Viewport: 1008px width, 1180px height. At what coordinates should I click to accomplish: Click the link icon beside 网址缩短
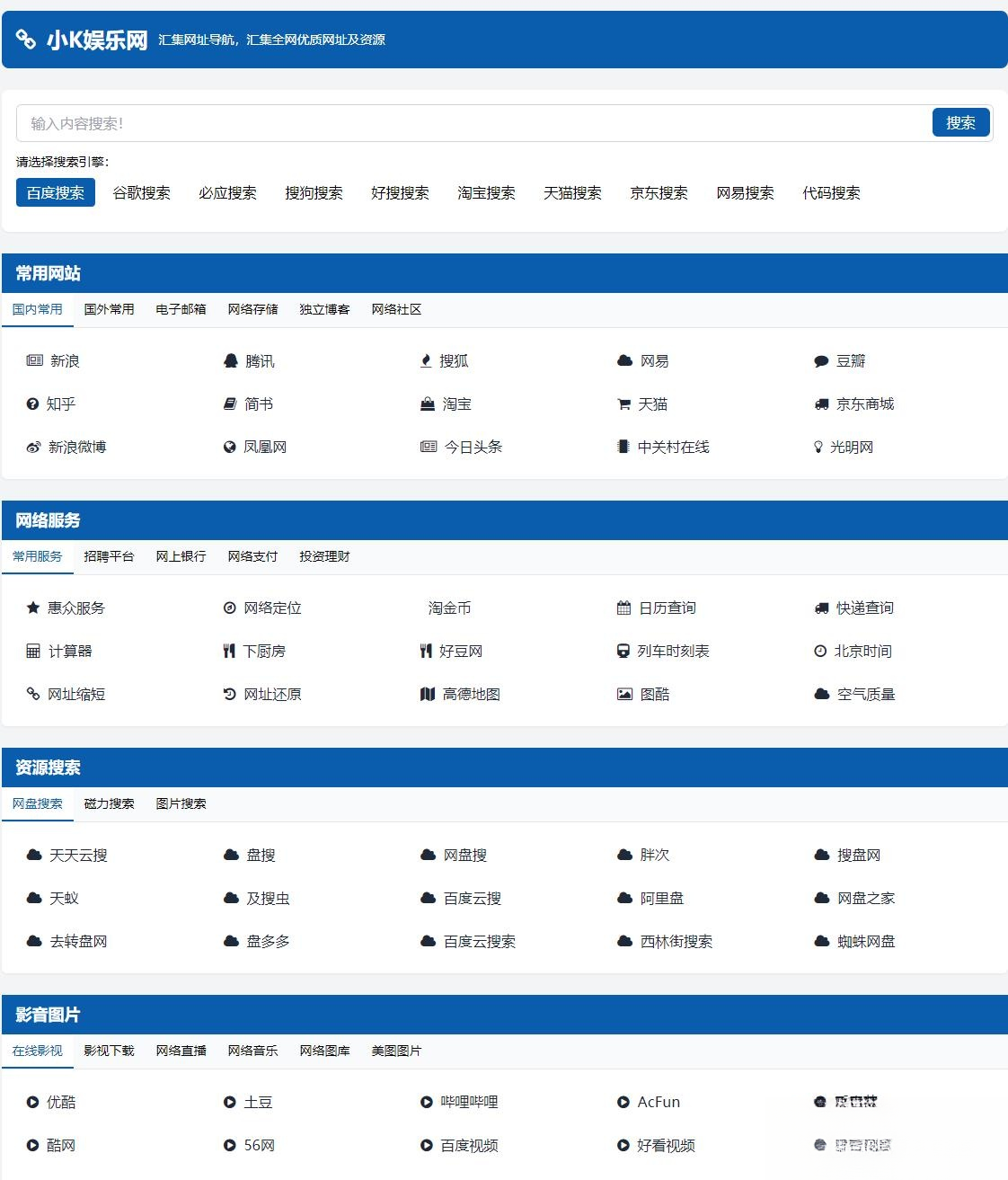[x=32, y=694]
